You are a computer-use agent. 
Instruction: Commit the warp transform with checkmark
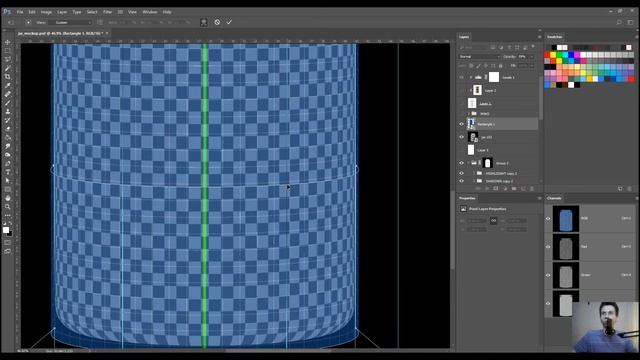(229, 22)
